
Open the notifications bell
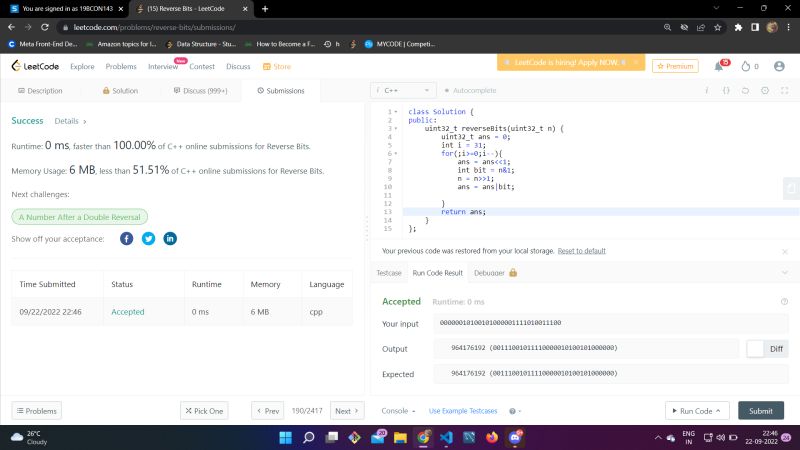[x=719, y=66]
